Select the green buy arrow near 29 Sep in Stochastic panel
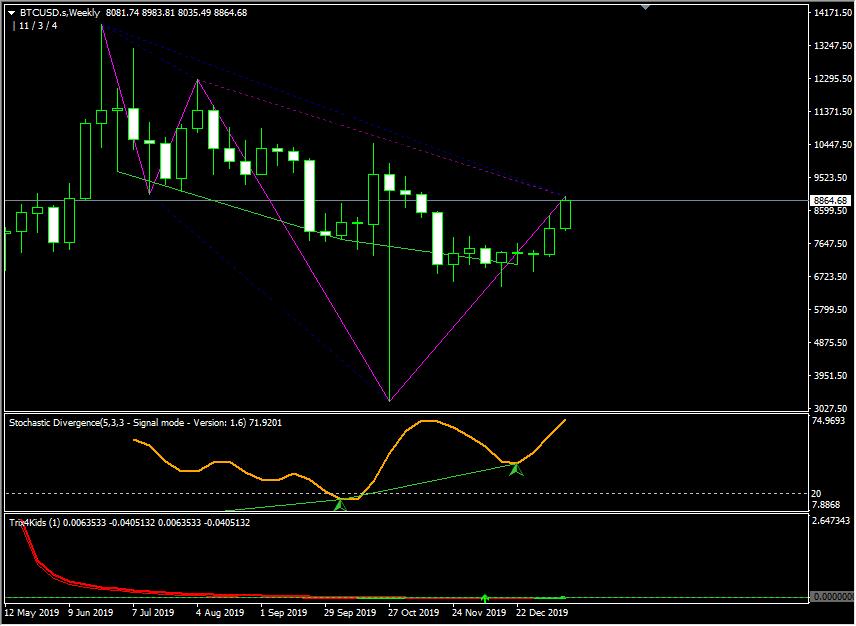Viewport: 856px width, 626px height. click(x=339, y=504)
